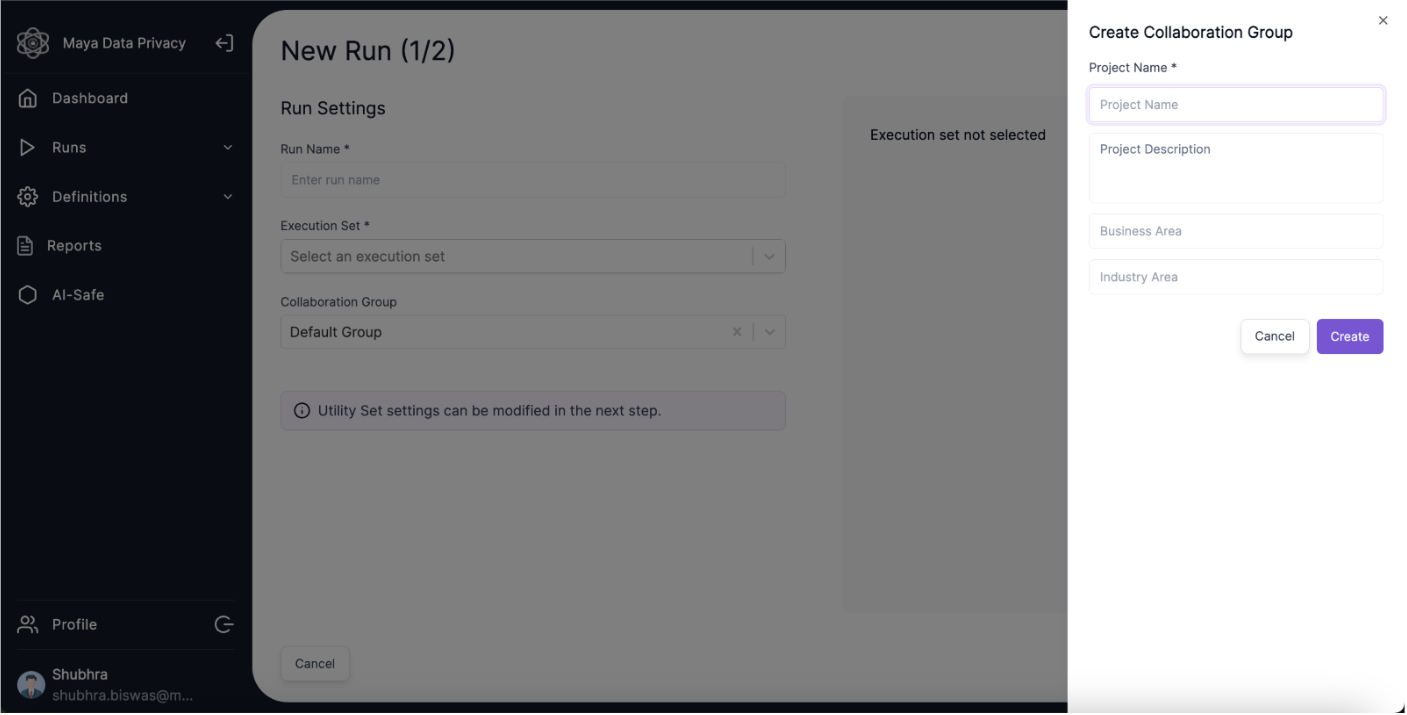This screenshot has height=715, width=1407.
Task: Click the Business Area field
Action: pyautogui.click(x=1235, y=231)
